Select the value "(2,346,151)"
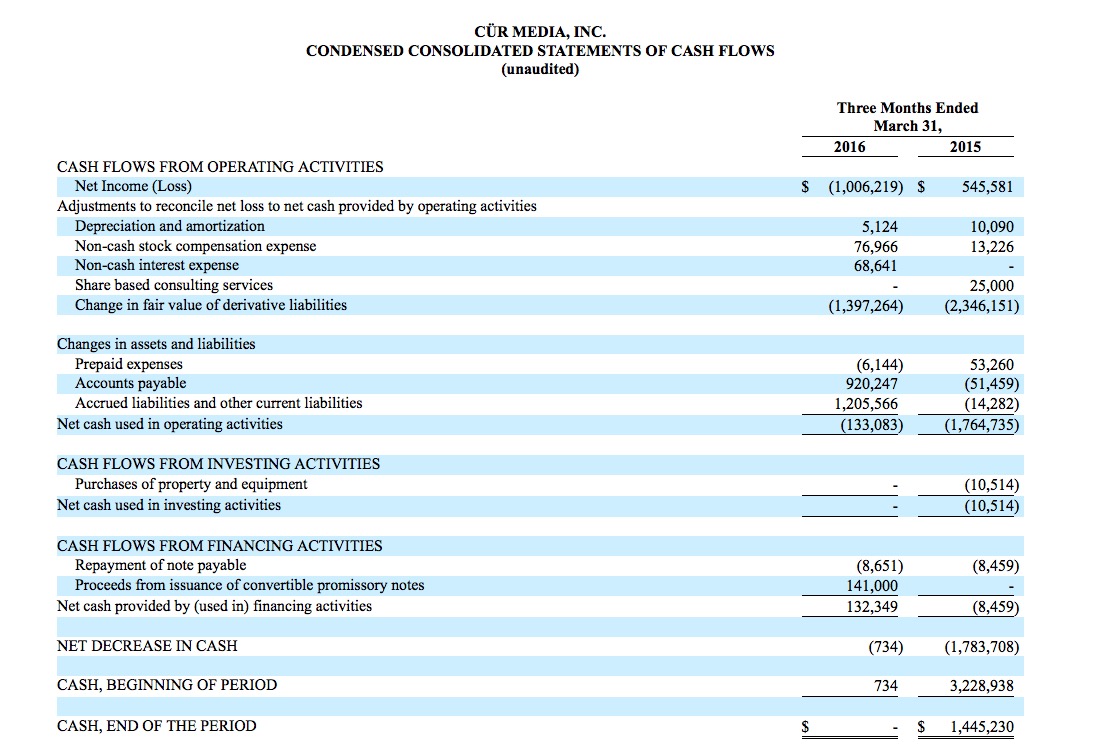 tap(982, 306)
